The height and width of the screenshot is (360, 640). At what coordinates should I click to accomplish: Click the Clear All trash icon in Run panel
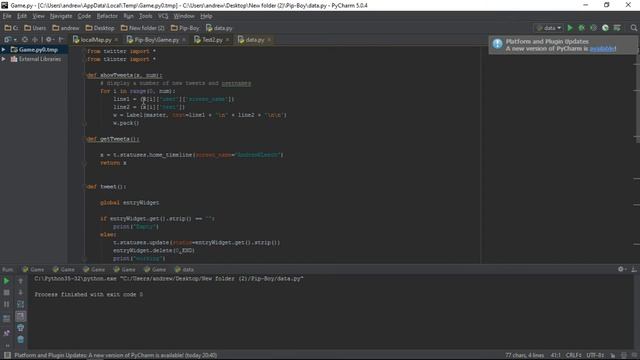click(x=20, y=339)
